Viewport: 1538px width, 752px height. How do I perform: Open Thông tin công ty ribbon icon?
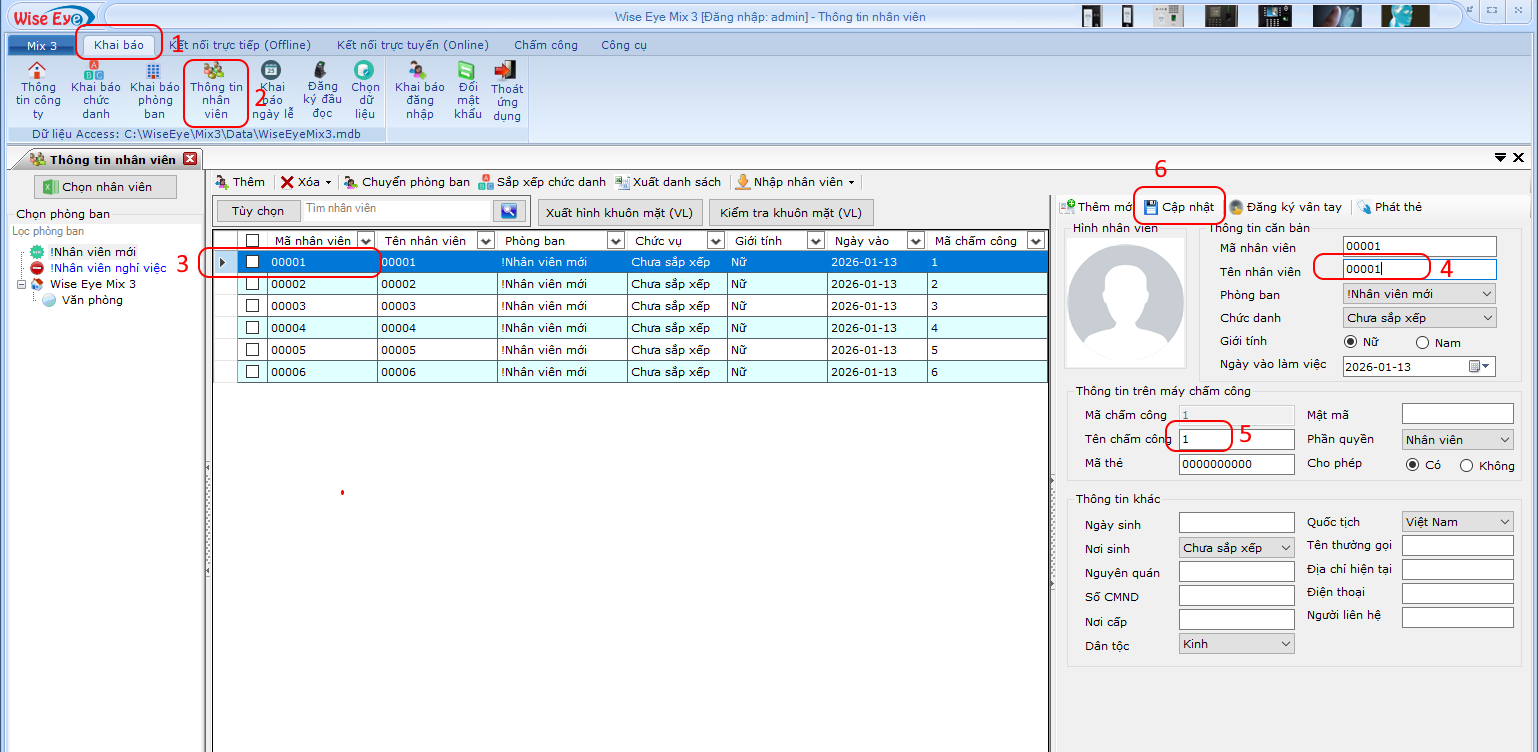tap(37, 71)
